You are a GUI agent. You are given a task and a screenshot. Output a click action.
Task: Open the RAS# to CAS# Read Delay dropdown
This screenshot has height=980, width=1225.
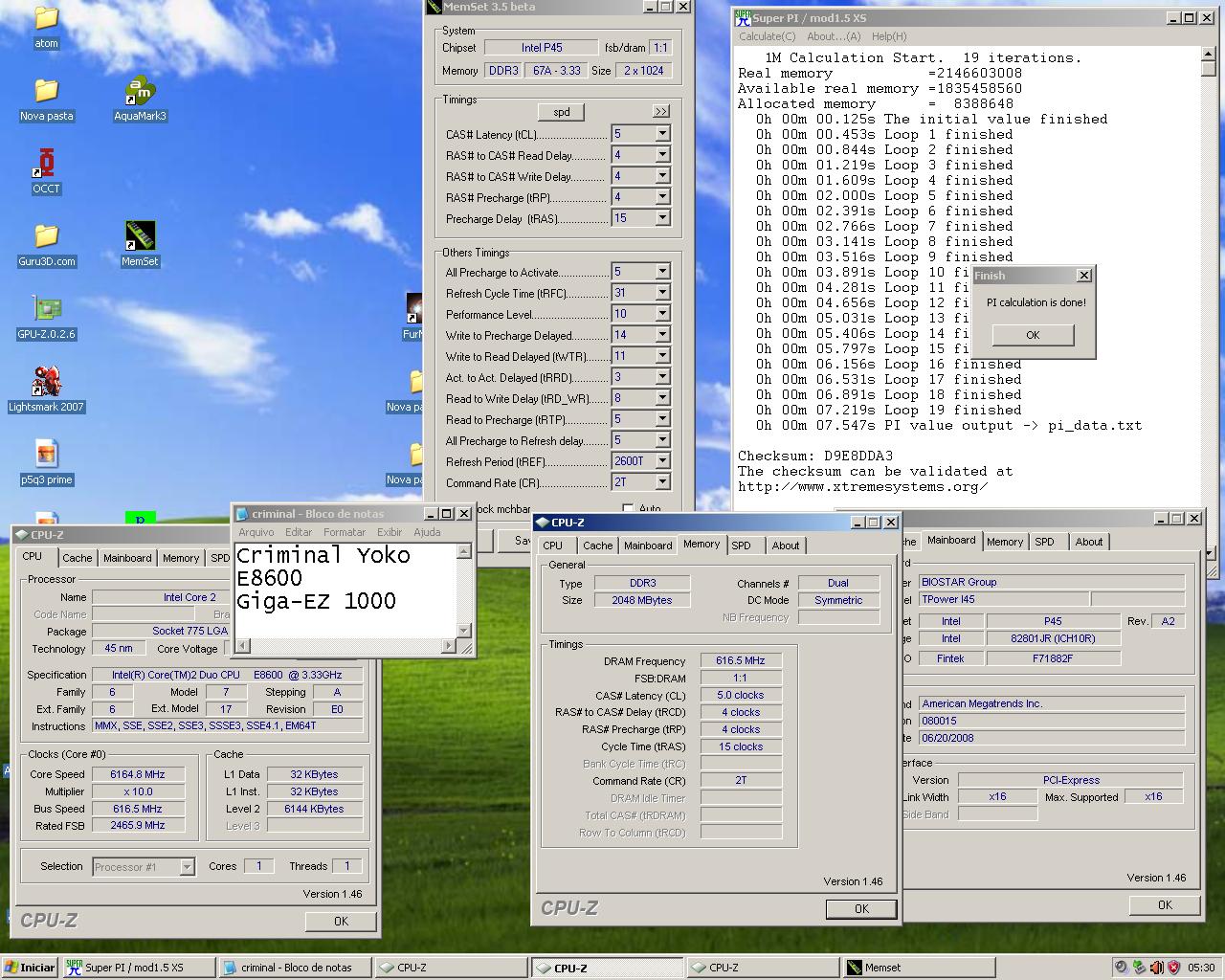[662, 155]
